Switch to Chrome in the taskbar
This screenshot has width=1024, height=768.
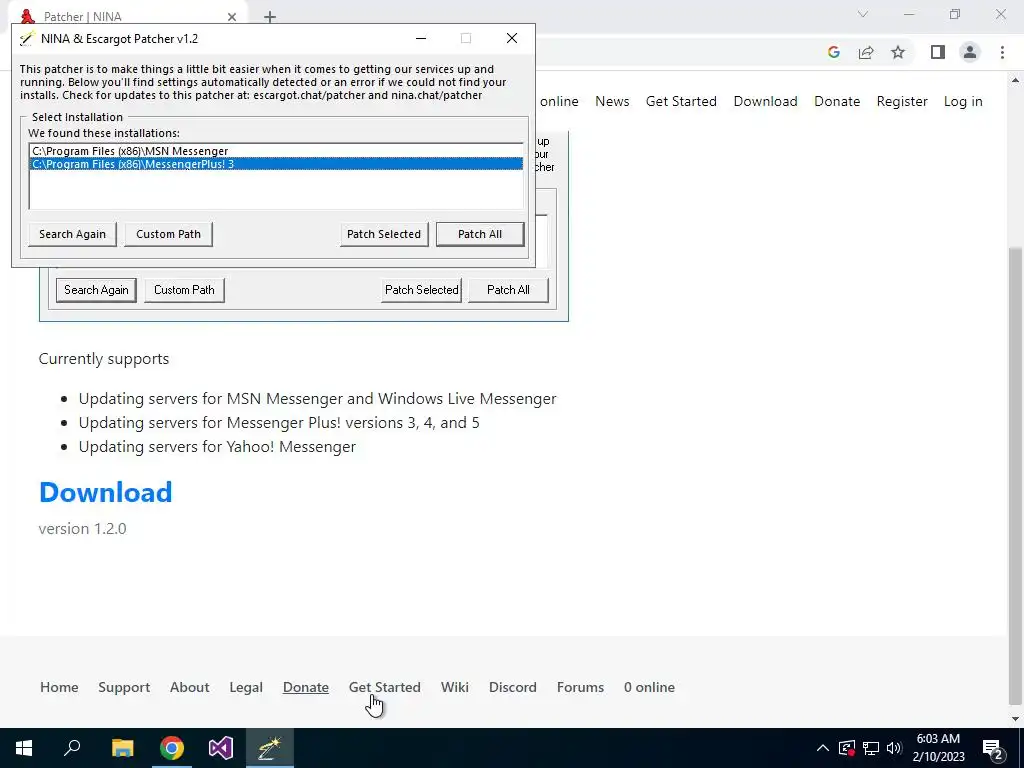click(172, 748)
